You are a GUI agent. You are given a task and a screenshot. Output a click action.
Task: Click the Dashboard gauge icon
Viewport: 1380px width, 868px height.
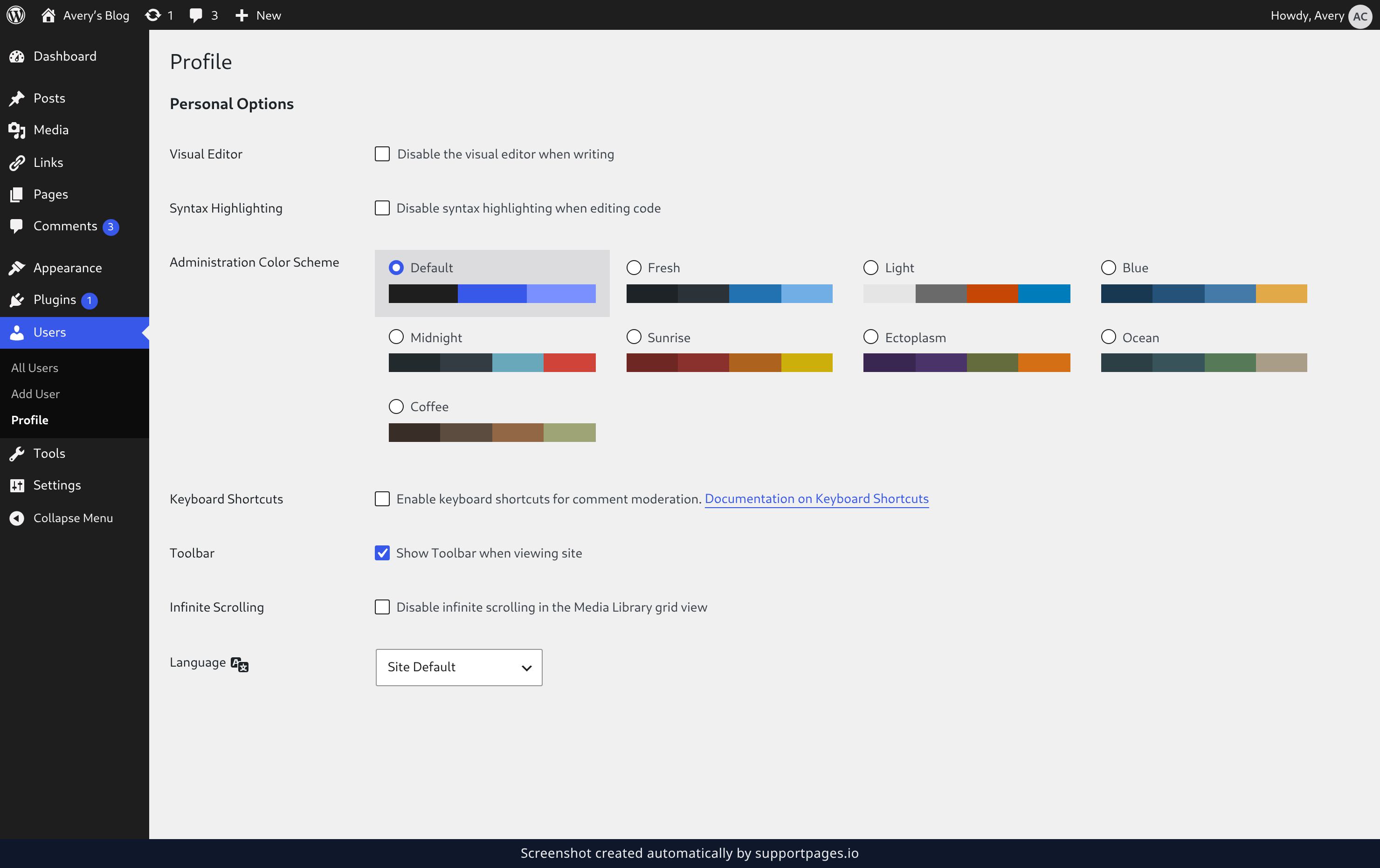pos(17,56)
